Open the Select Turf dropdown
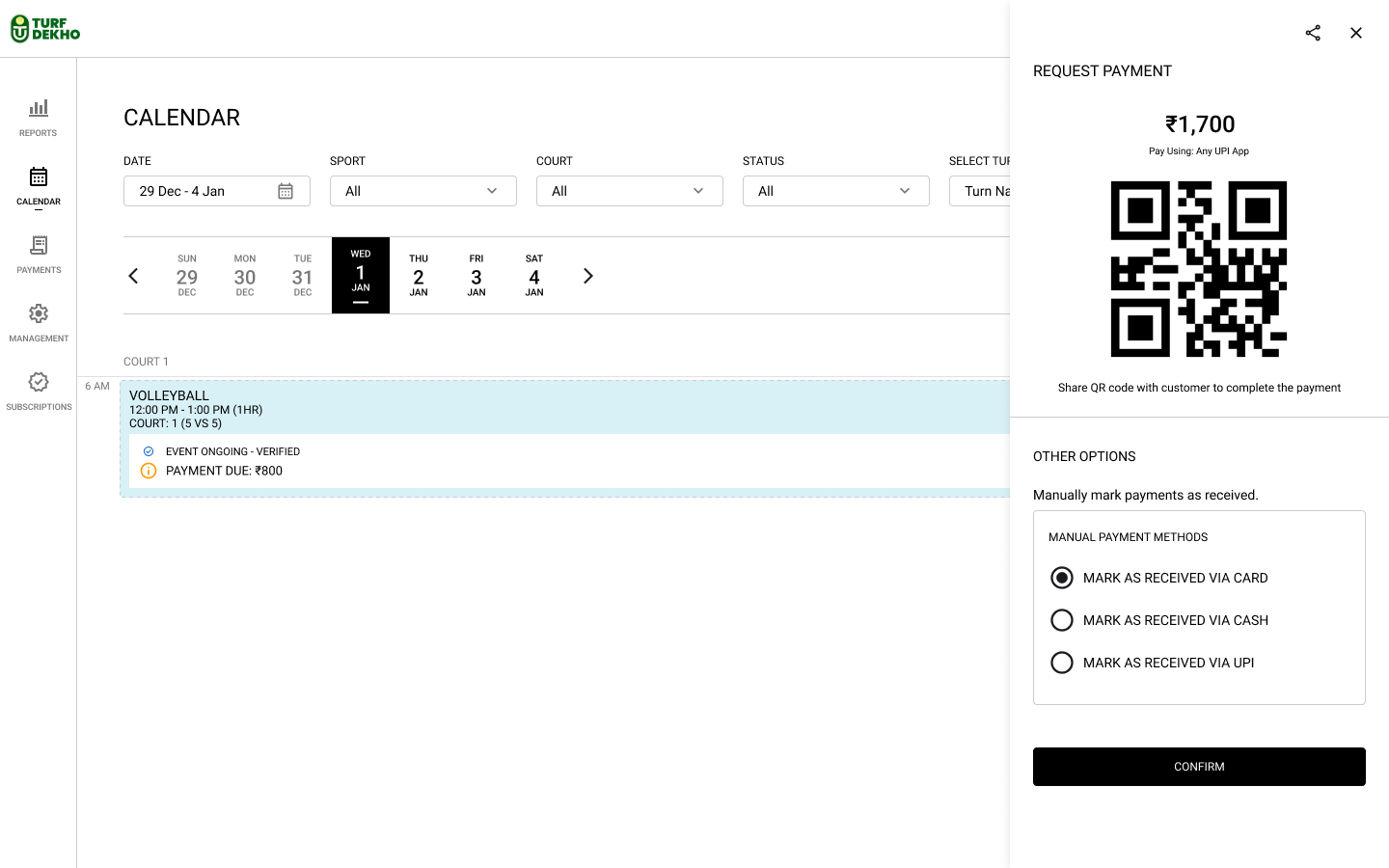 pyautogui.click(x=979, y=191)
